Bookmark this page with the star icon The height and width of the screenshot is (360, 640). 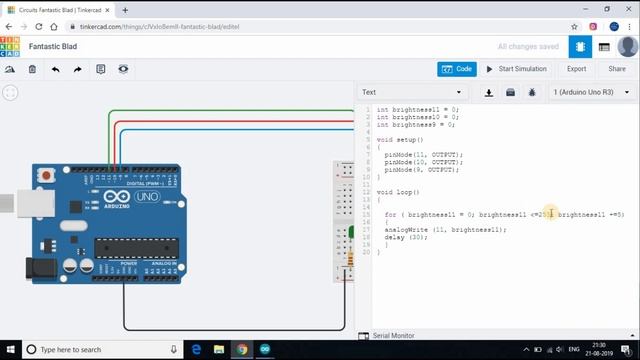574,27
